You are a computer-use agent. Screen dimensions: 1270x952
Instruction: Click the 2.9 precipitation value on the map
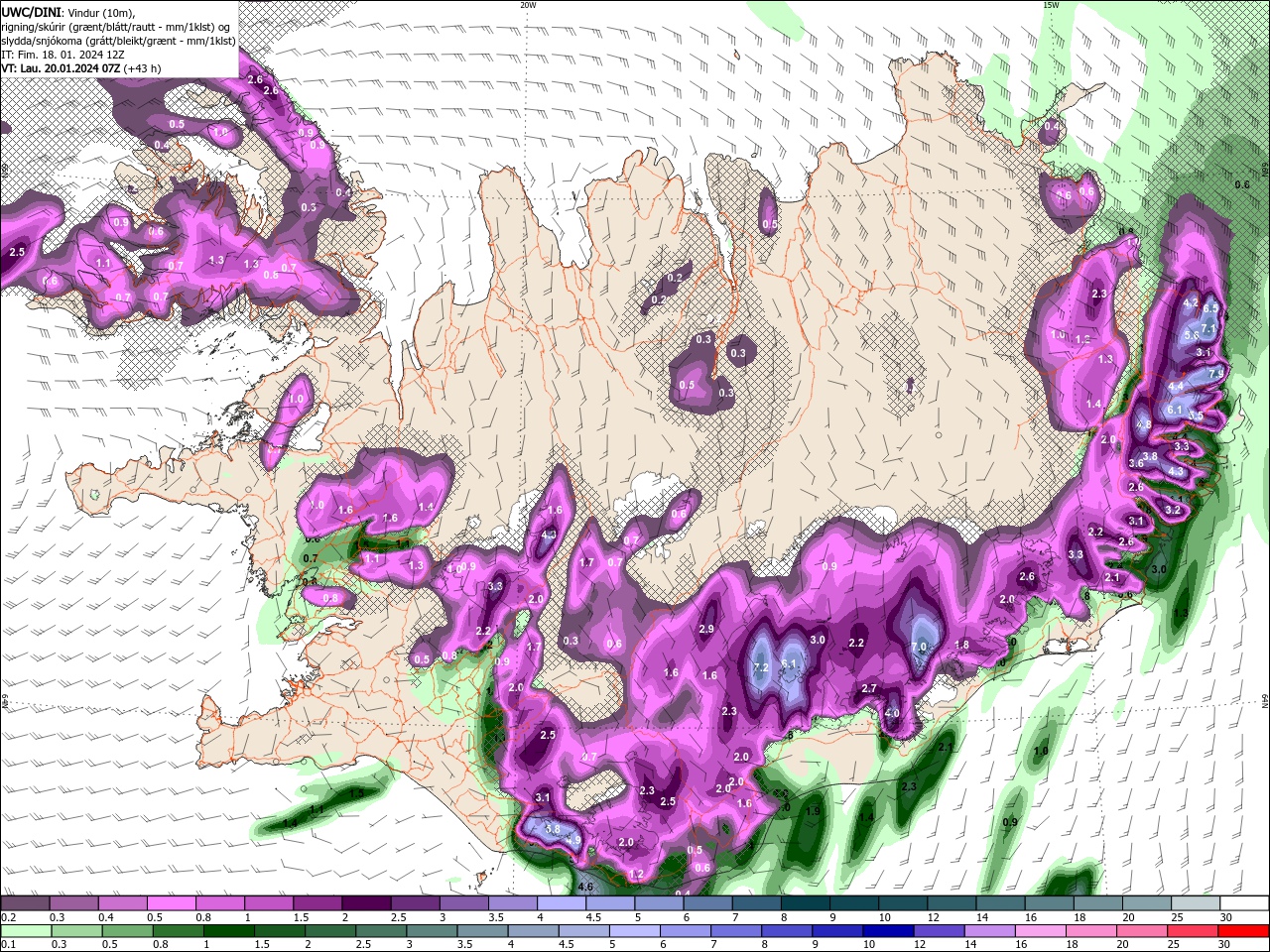706,629
